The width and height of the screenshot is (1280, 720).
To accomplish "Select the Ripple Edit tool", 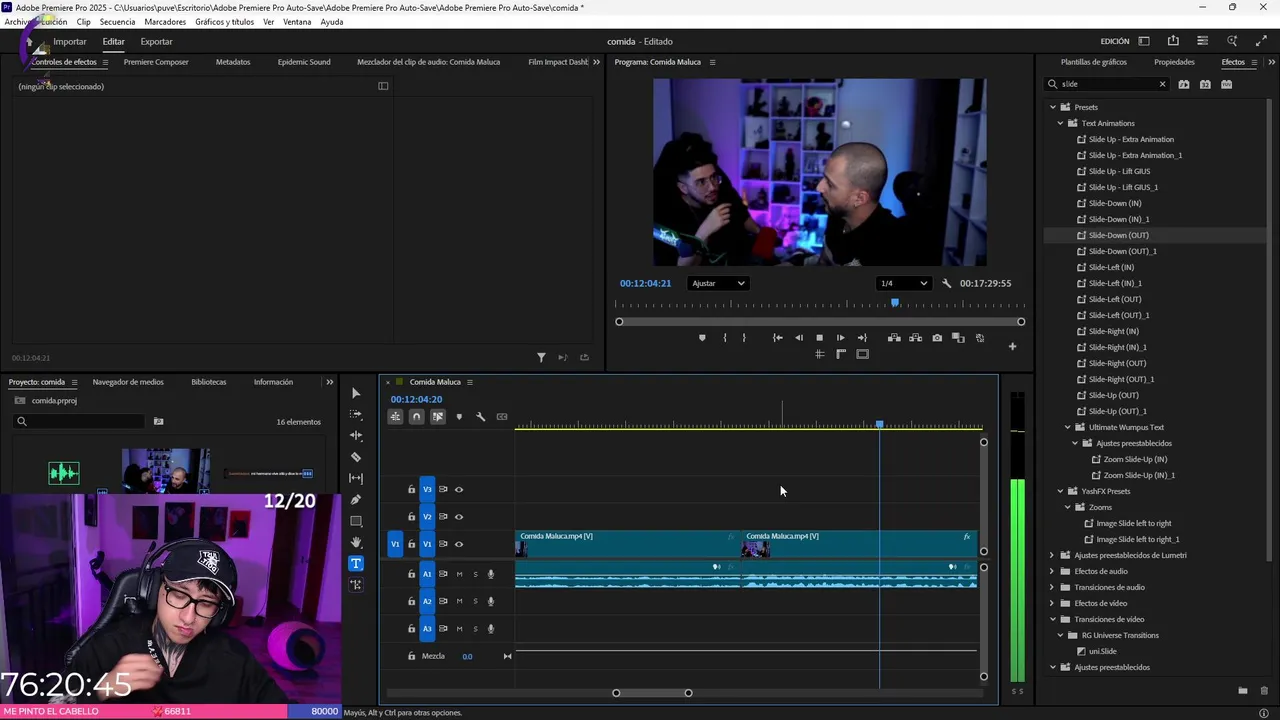I will [x=356, y=435].
